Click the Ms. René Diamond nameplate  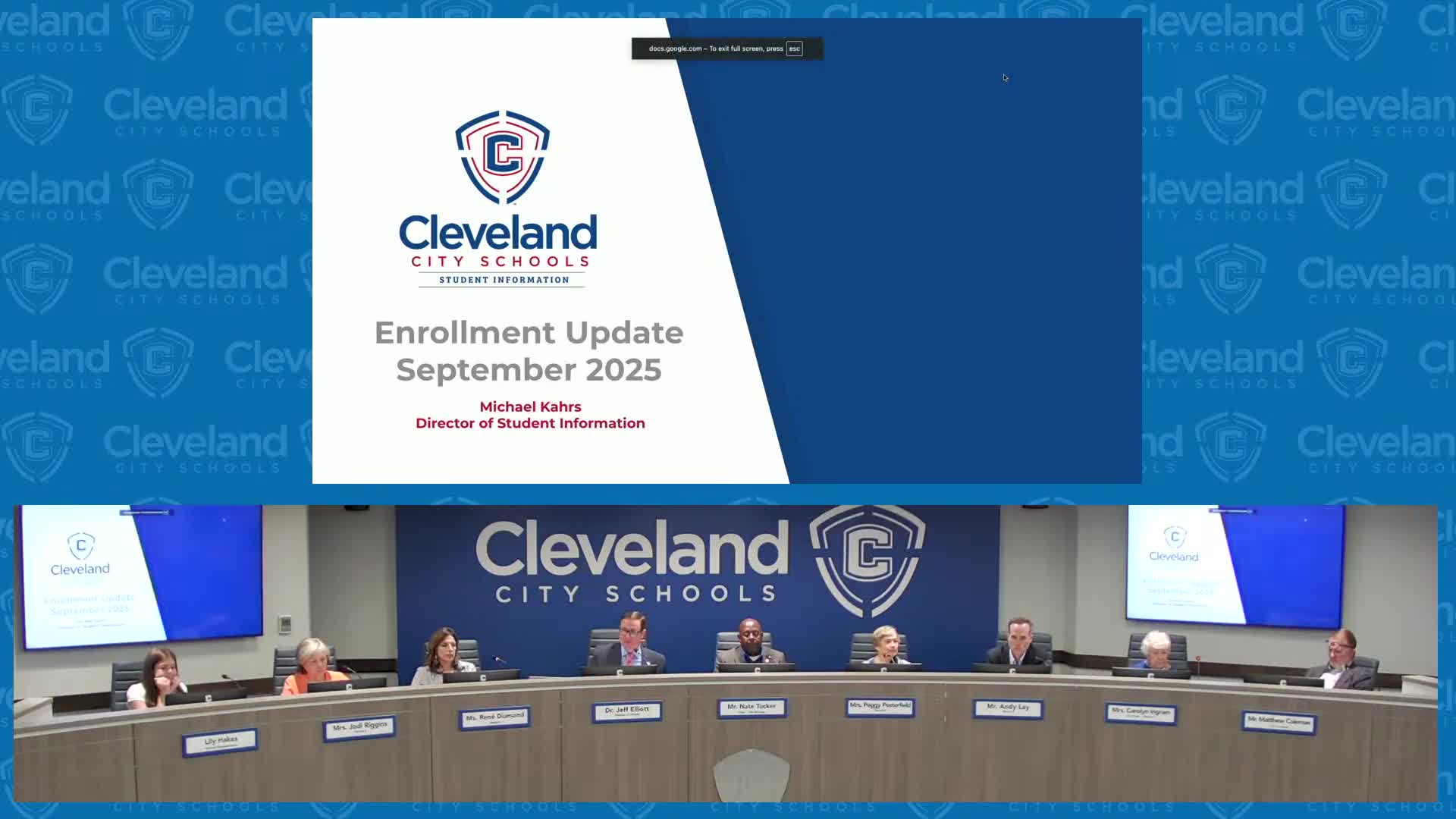tap(494, 717)
